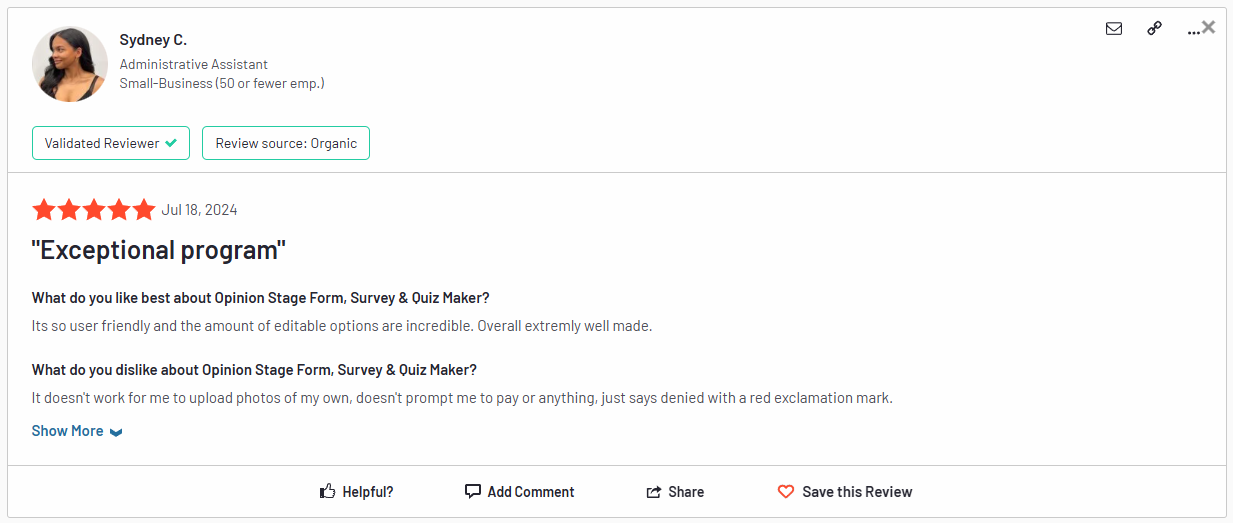
Task: Open Sydney C. reviewer name
Action: pos(153,40)
